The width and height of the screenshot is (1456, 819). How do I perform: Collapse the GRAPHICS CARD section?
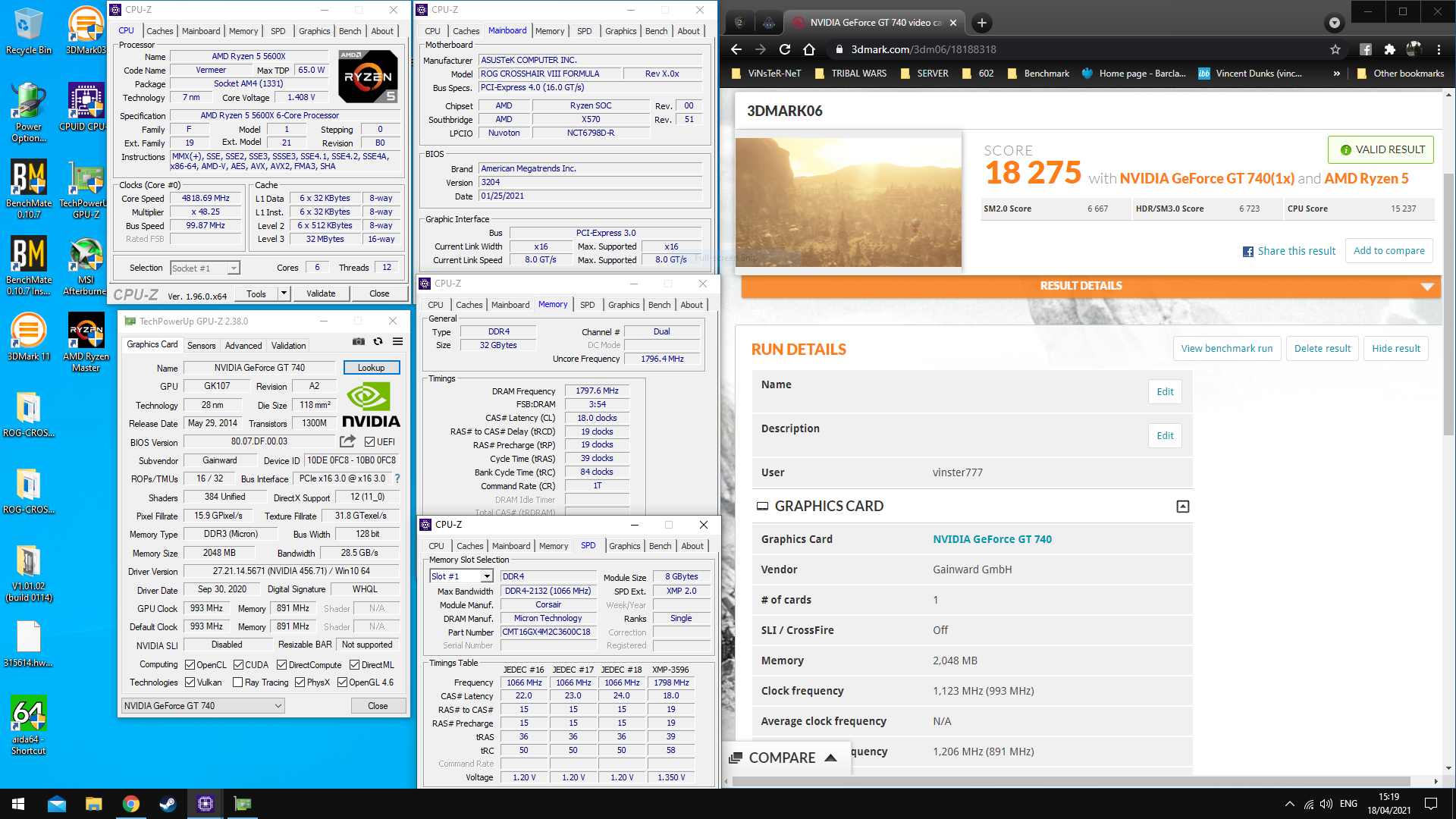pos(1182,507)
